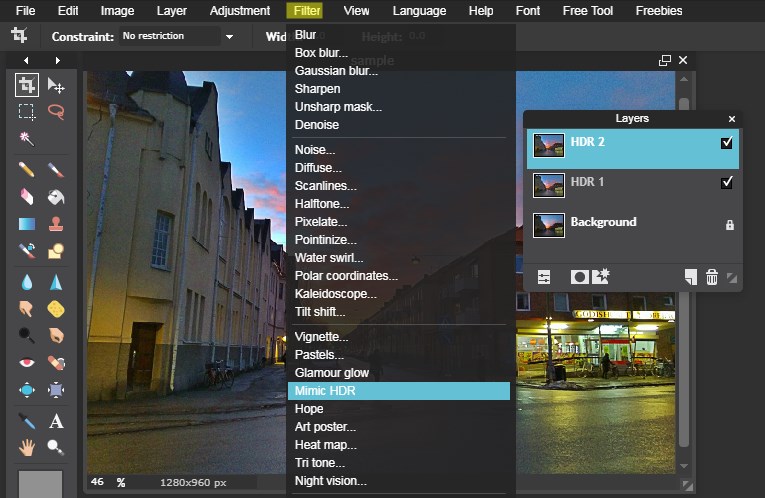
Task: Open the View menu
Action: tap(356, 11)
